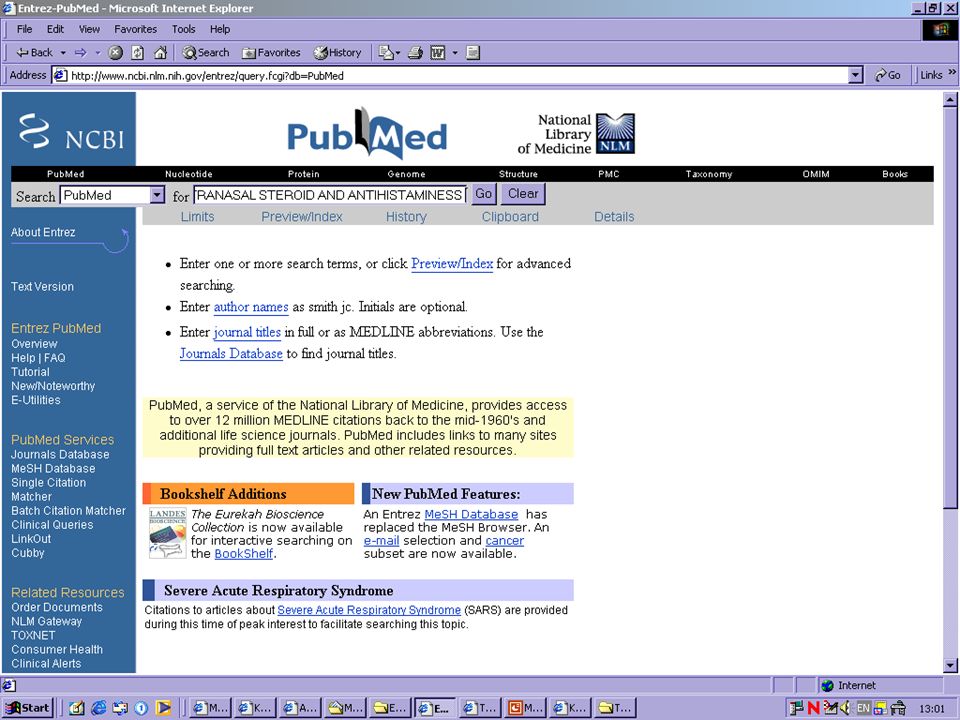Open the author names help link
Viewport: 960px width, 720px height.
[x=251, y=307]
